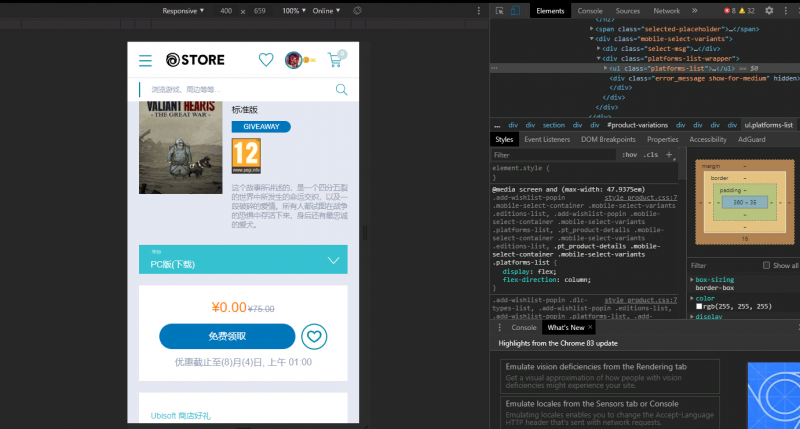Click the store search input field

[237, 90]
